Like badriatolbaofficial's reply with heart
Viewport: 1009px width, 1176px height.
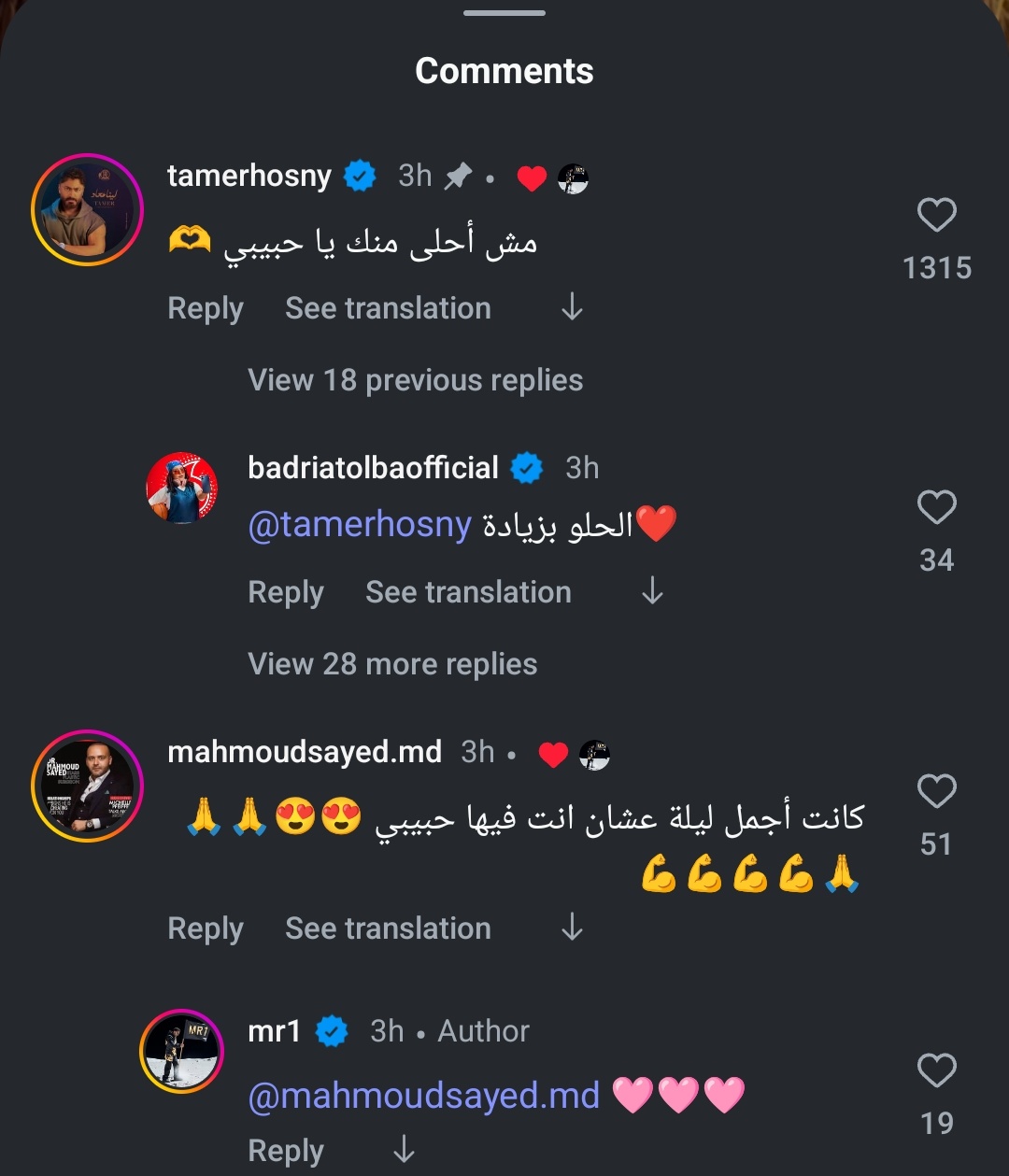click(x=936, y=507)
